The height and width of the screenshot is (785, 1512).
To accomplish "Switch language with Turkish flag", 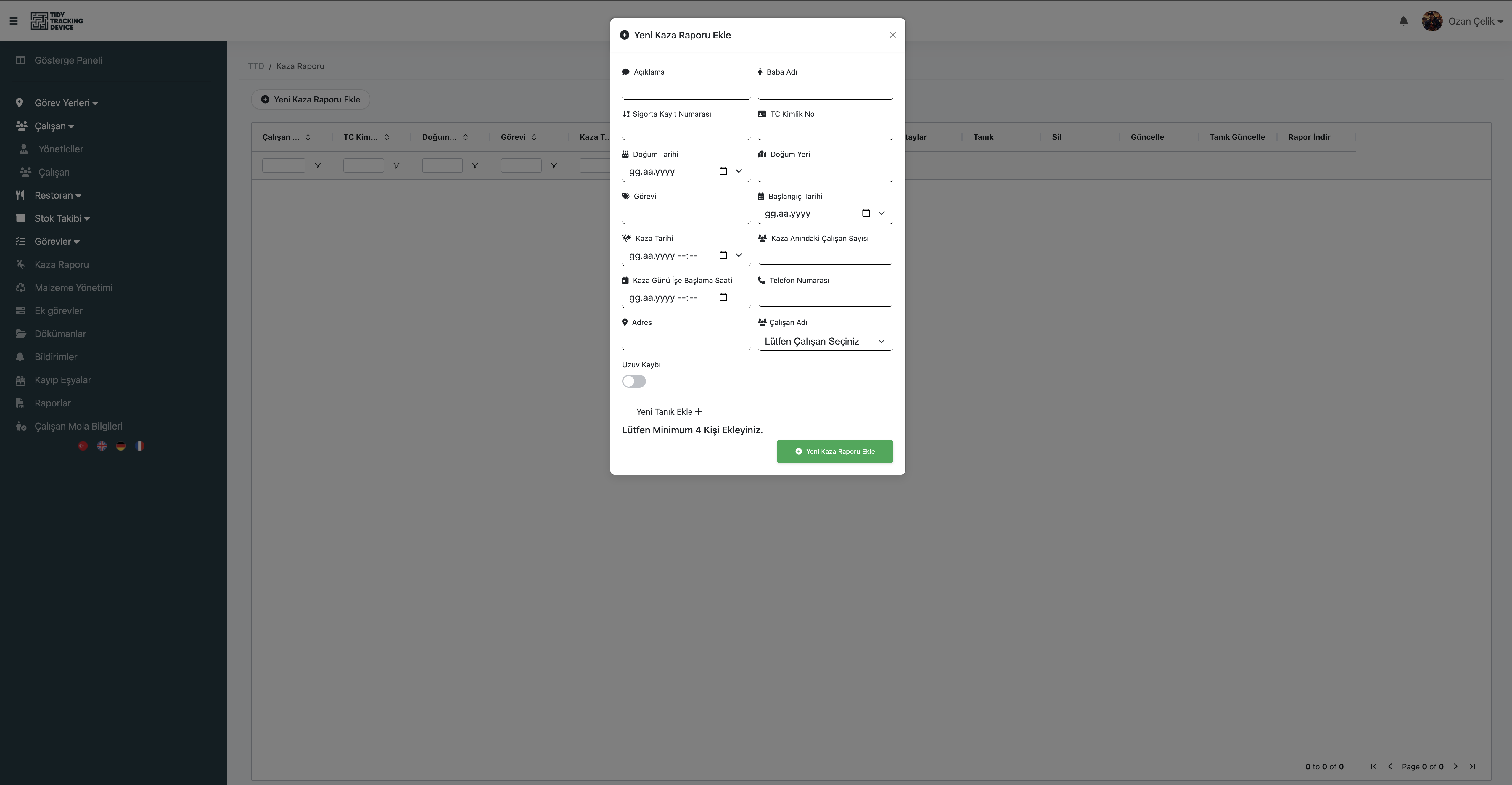I will tap(83, 446).
